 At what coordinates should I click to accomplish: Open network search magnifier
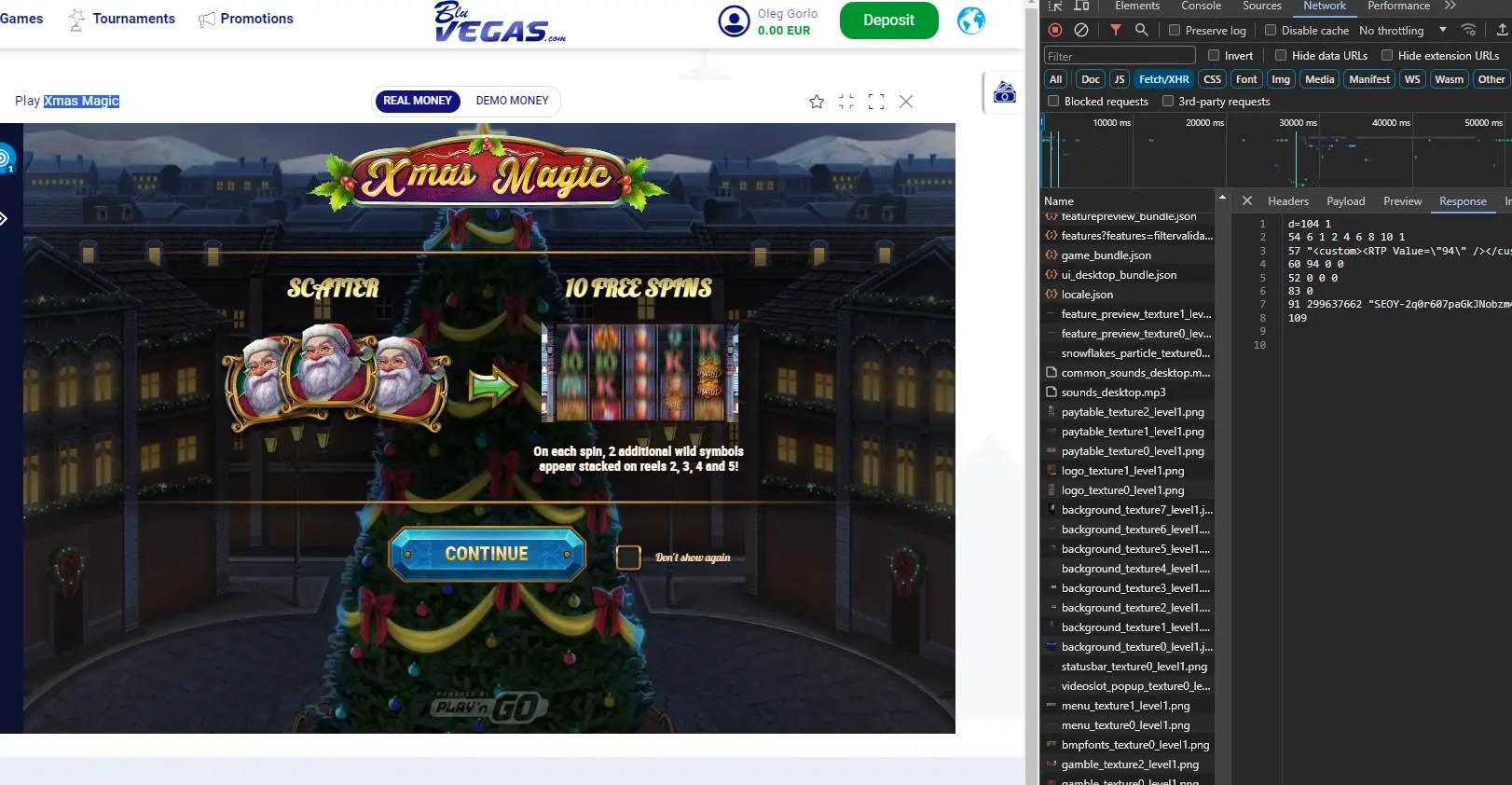click(1141, 30)
